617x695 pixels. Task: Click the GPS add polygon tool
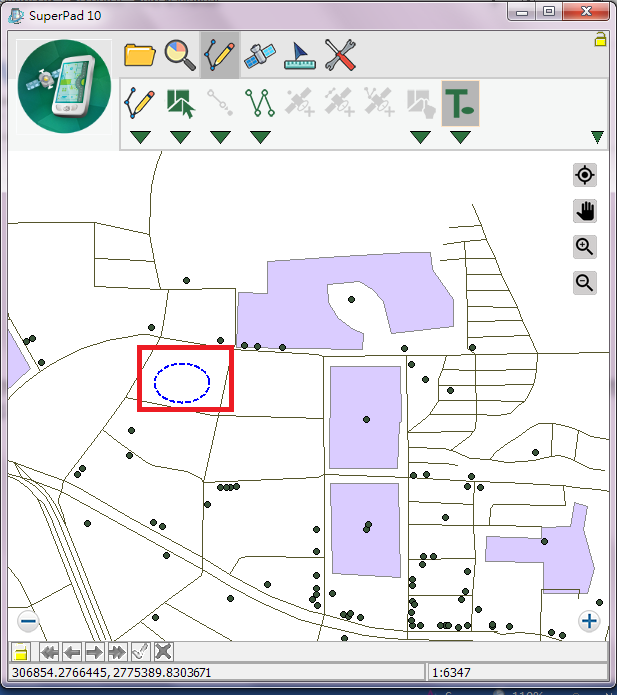click(380, 103)
